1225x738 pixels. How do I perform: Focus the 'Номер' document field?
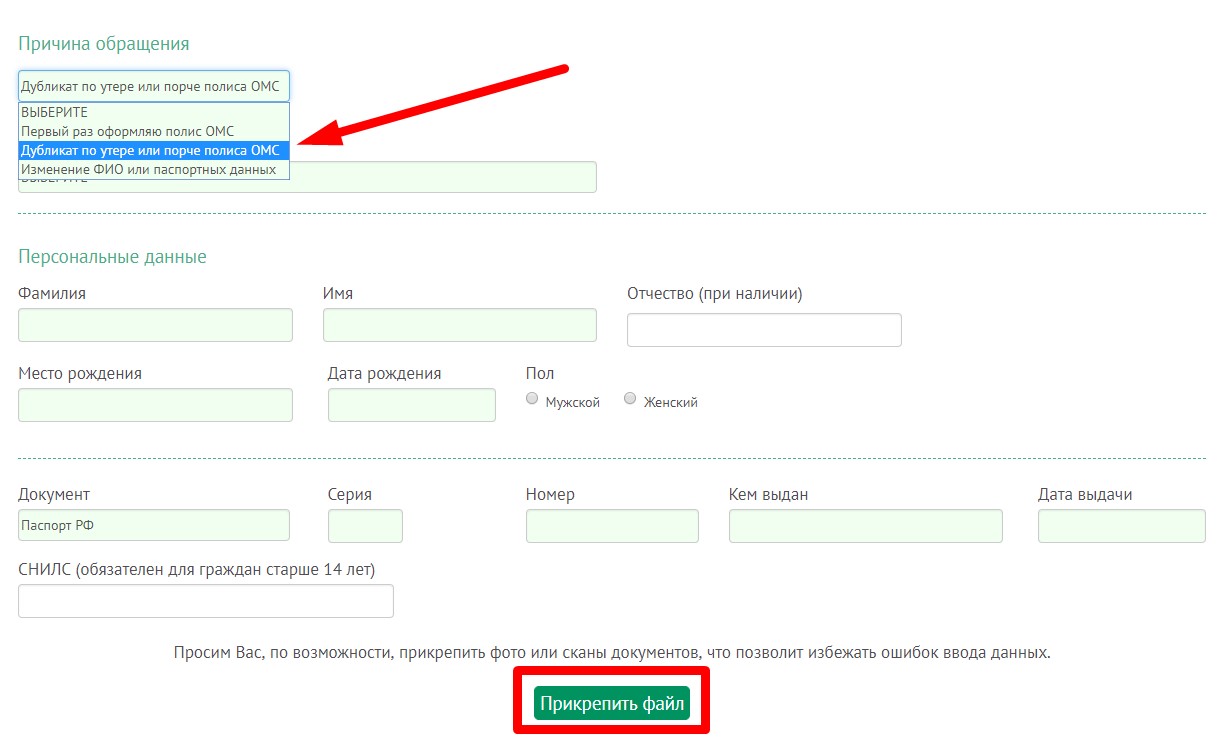(x=612, y=526)
